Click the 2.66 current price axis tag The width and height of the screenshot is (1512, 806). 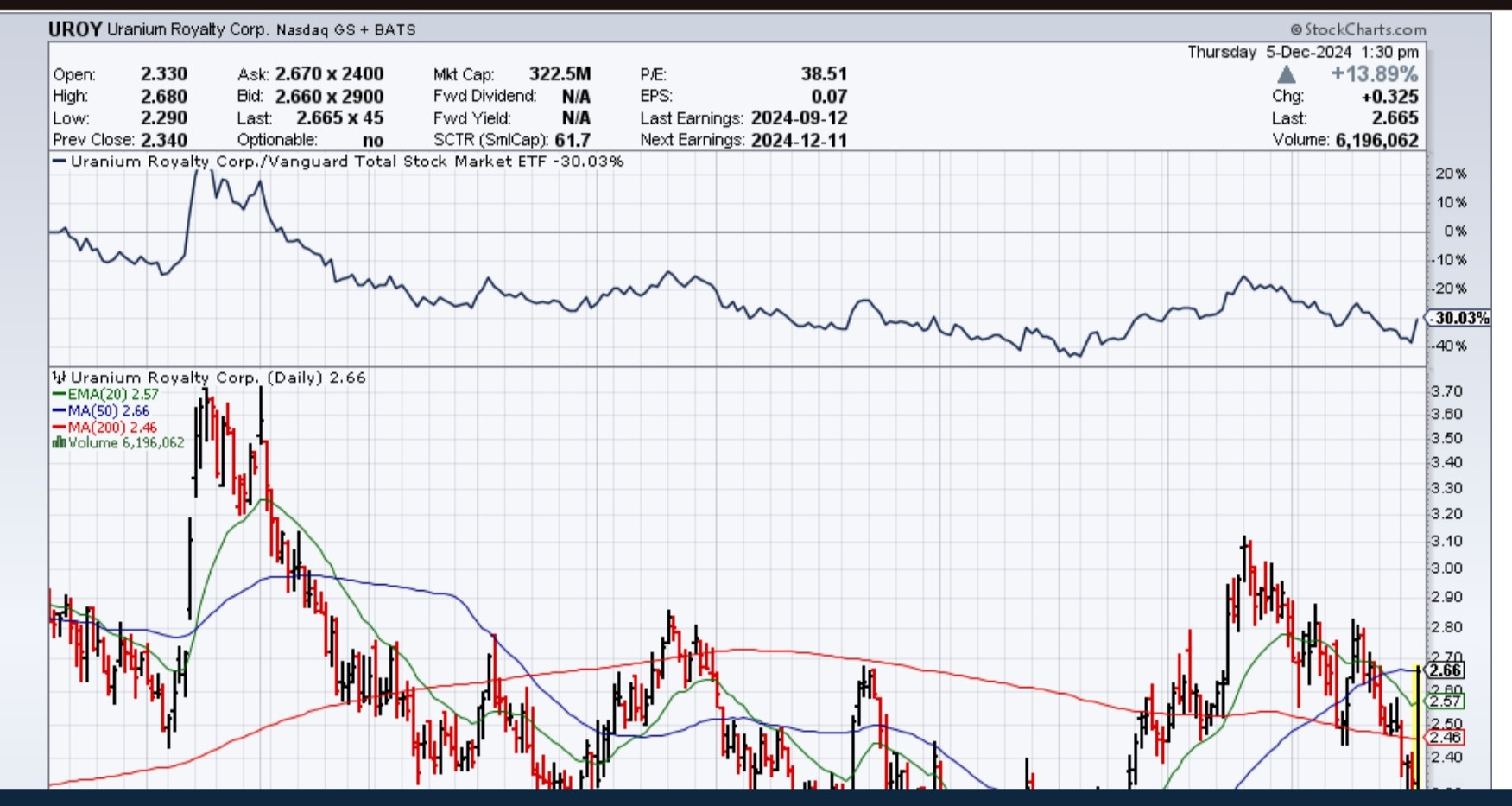click(x=1446, y=670)
